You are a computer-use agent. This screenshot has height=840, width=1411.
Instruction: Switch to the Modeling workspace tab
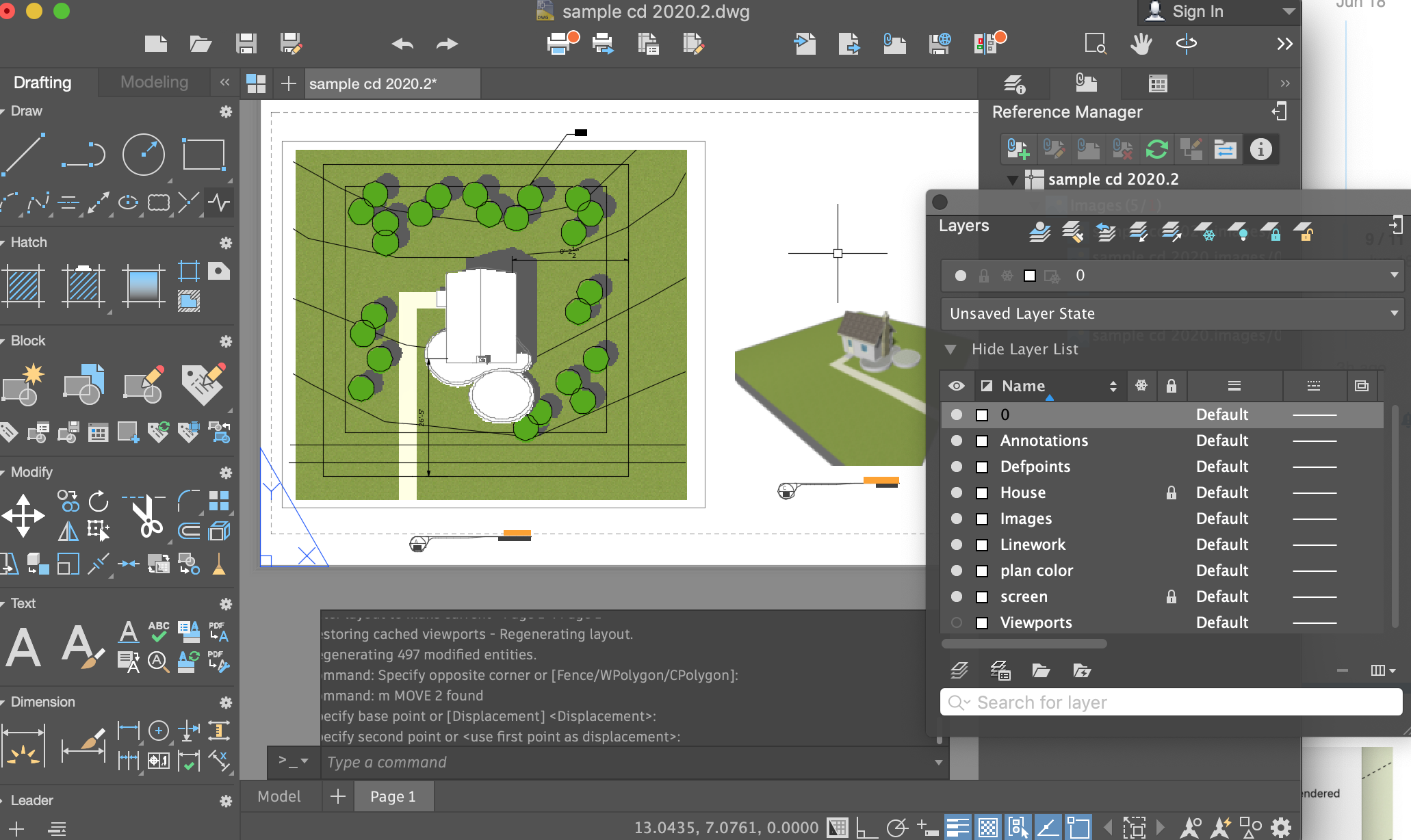[x=154, y=82]
